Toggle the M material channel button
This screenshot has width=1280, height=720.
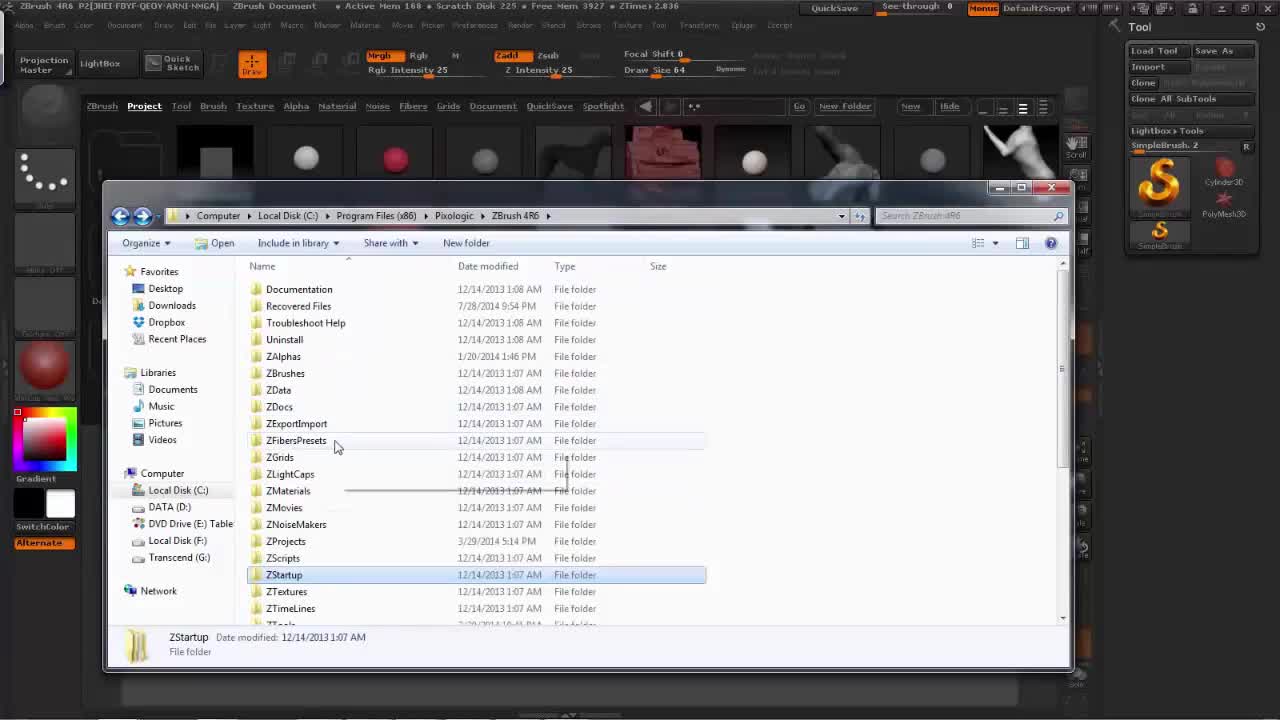455,56
